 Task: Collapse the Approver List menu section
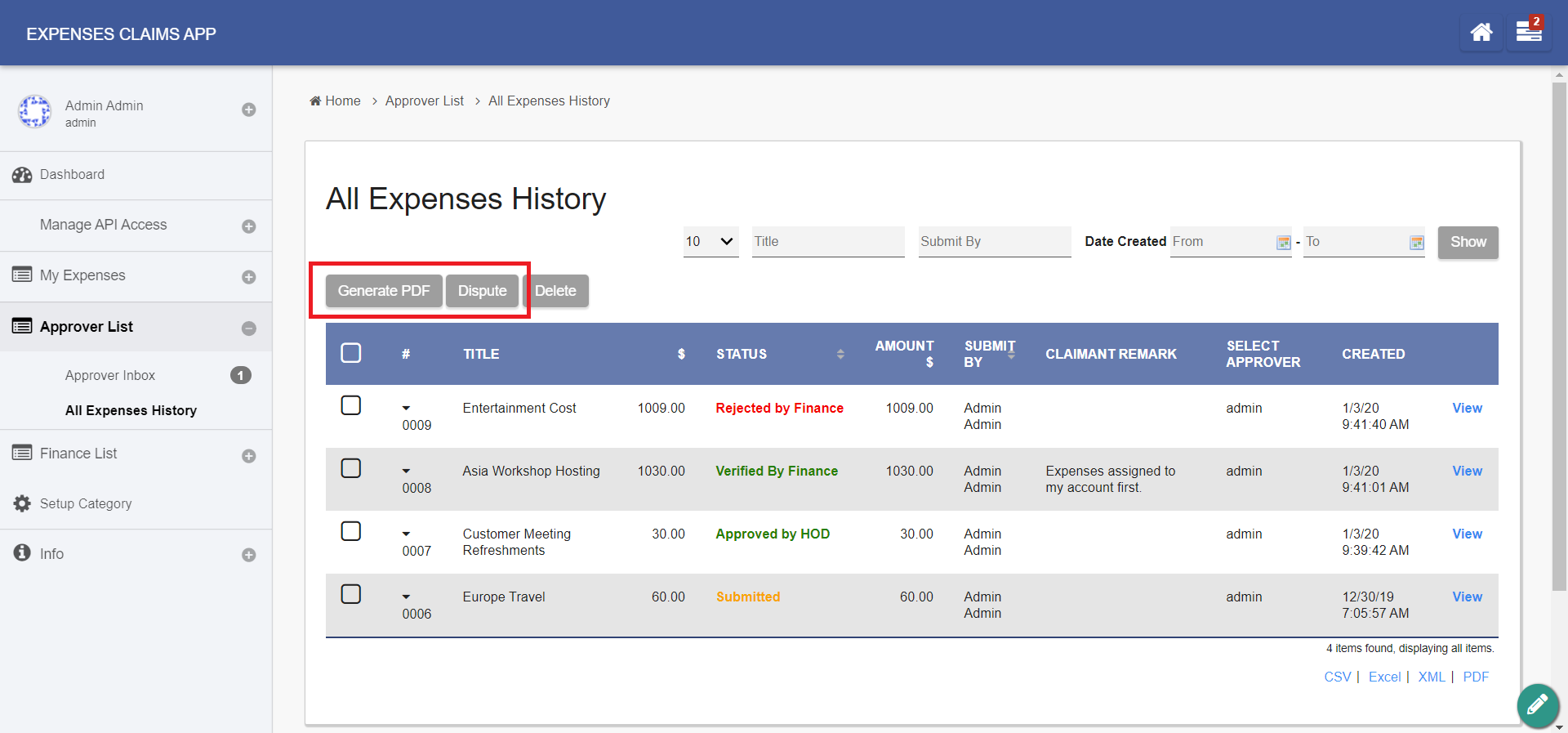248,329
